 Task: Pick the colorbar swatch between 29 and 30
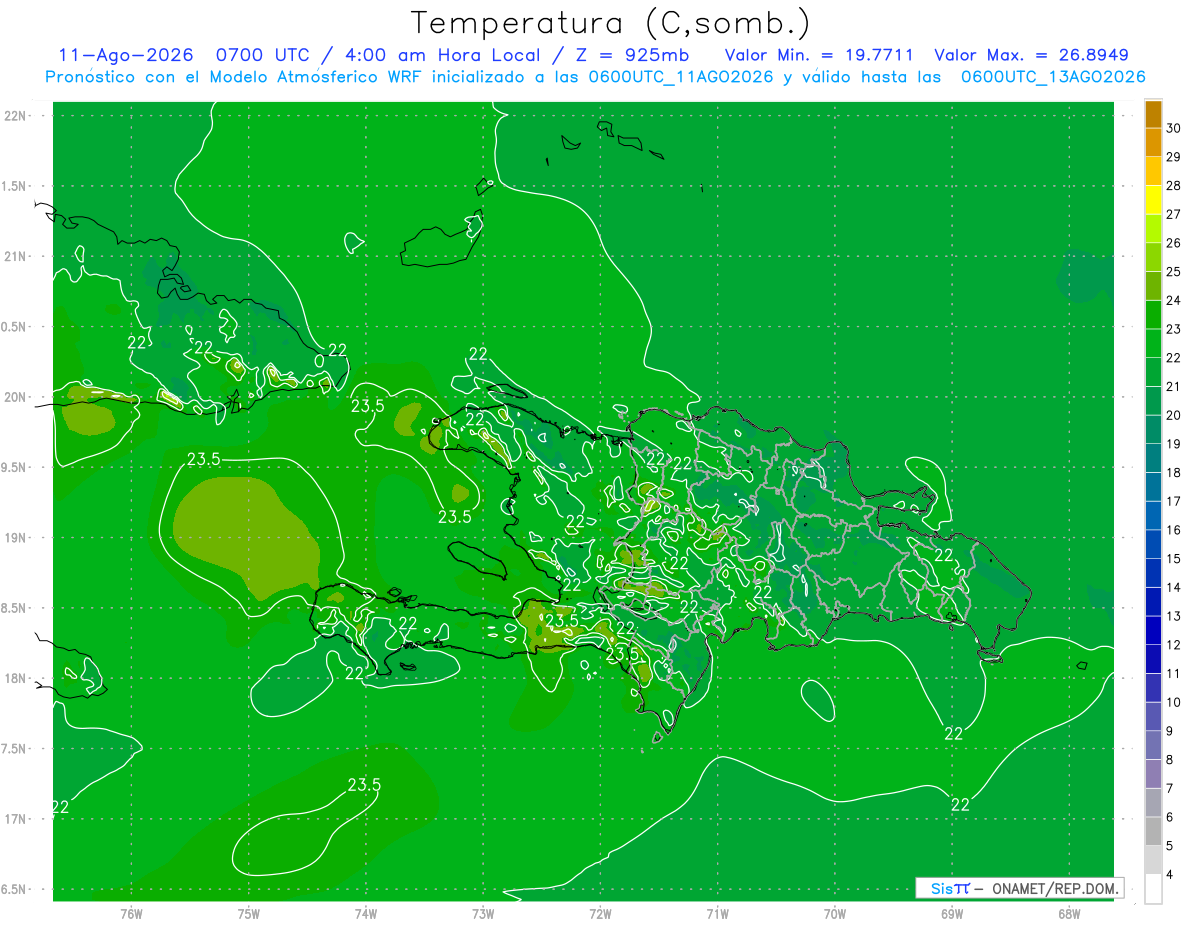point(1153,142)
